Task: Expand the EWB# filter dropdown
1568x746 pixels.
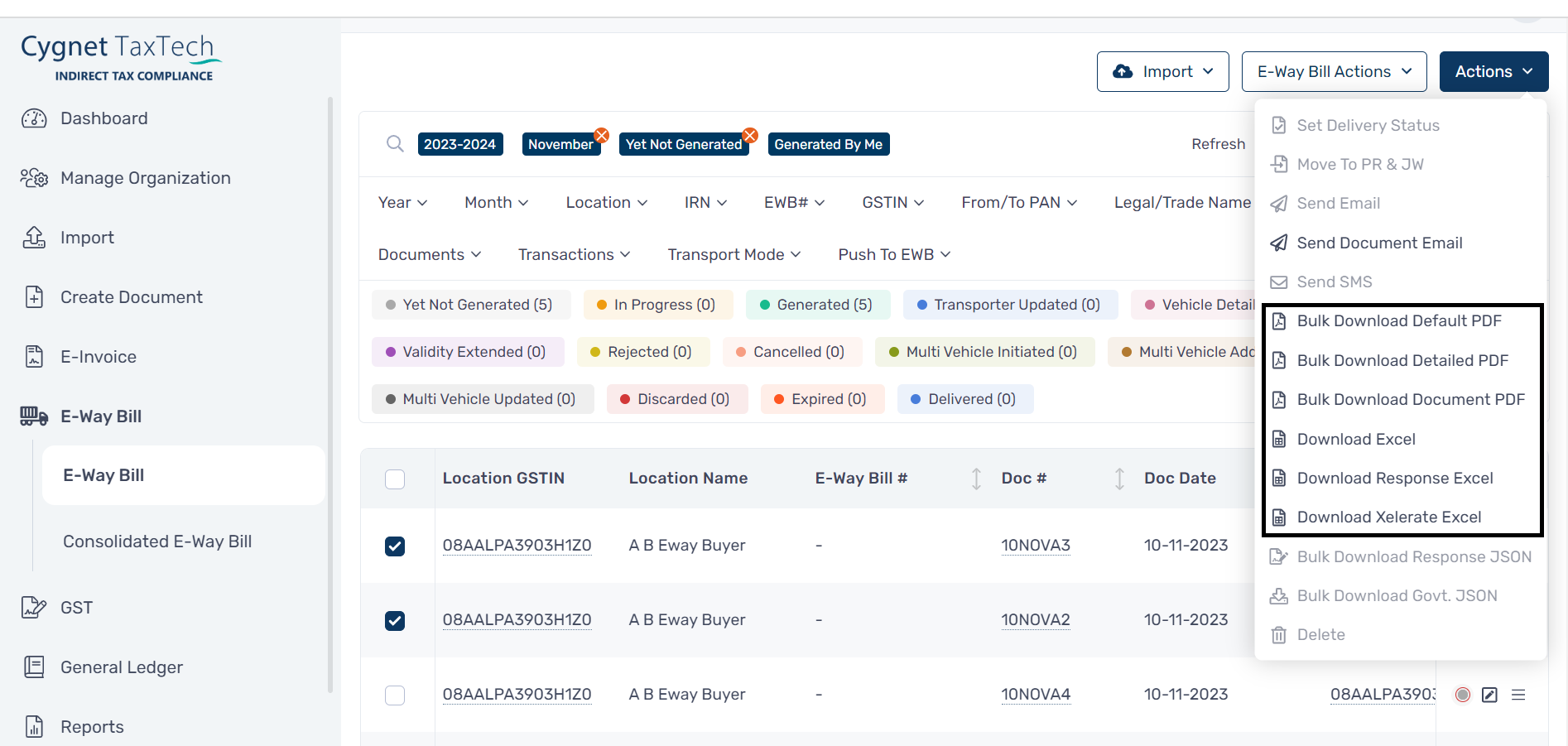Action: [795, 202]
